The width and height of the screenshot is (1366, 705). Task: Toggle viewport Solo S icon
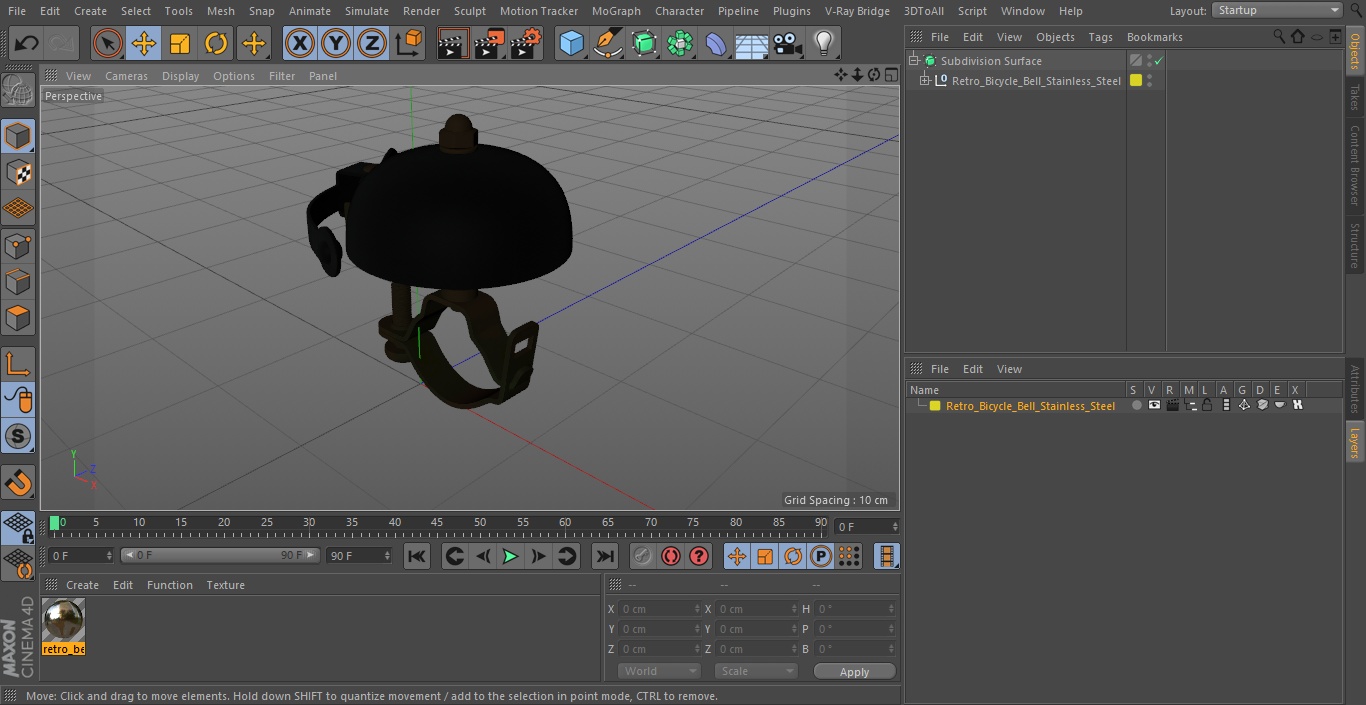point(18,436)
